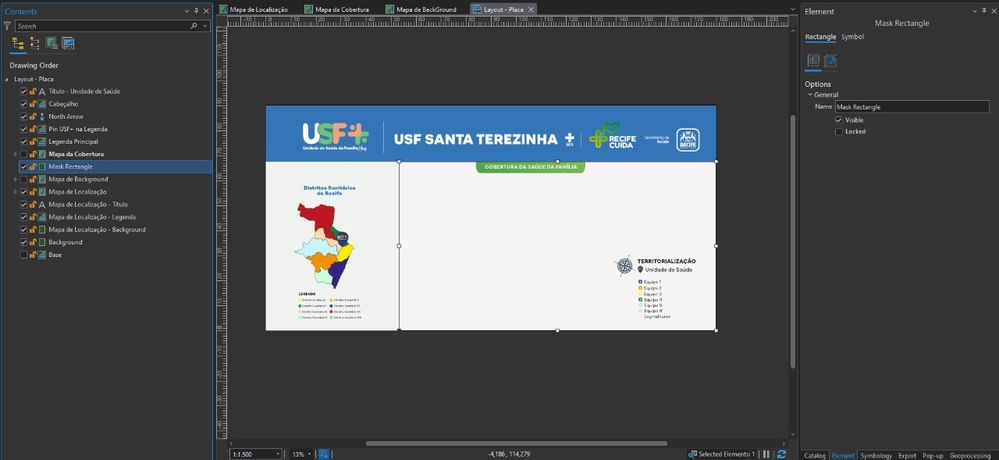Pause drawing with the status bar pause icon
This screenshot has width=999, height=460.
click(766, 454)
